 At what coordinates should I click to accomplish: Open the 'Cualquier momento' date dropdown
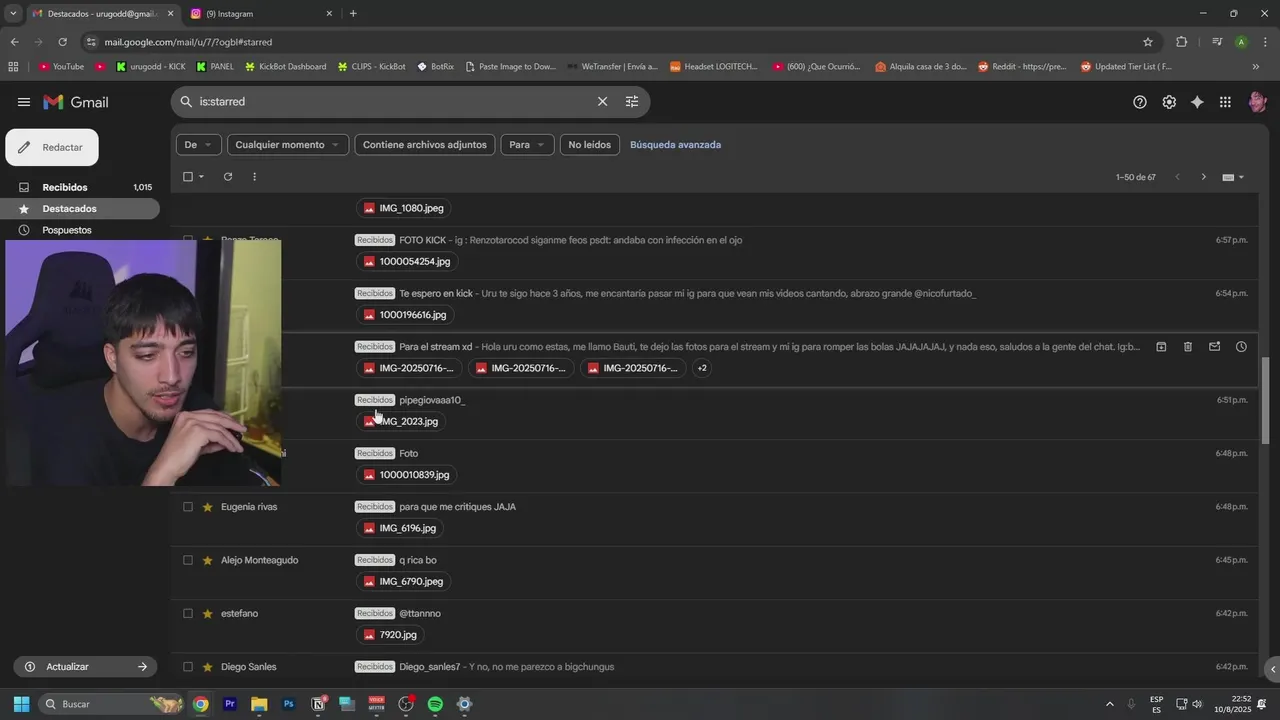(288, 145)
